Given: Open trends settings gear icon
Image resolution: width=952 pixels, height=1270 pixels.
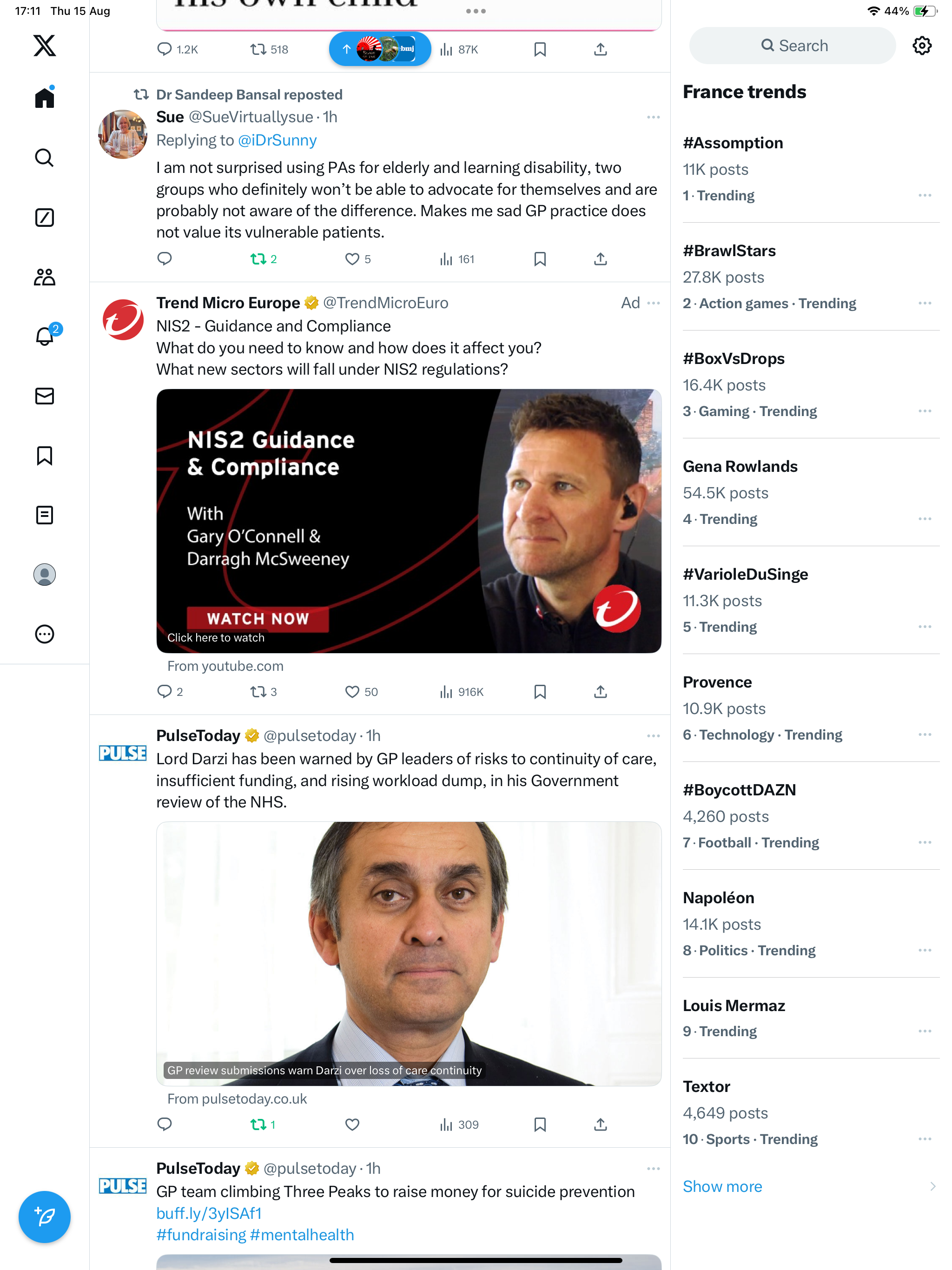Looking at the screenshot, I should point(922,46).
